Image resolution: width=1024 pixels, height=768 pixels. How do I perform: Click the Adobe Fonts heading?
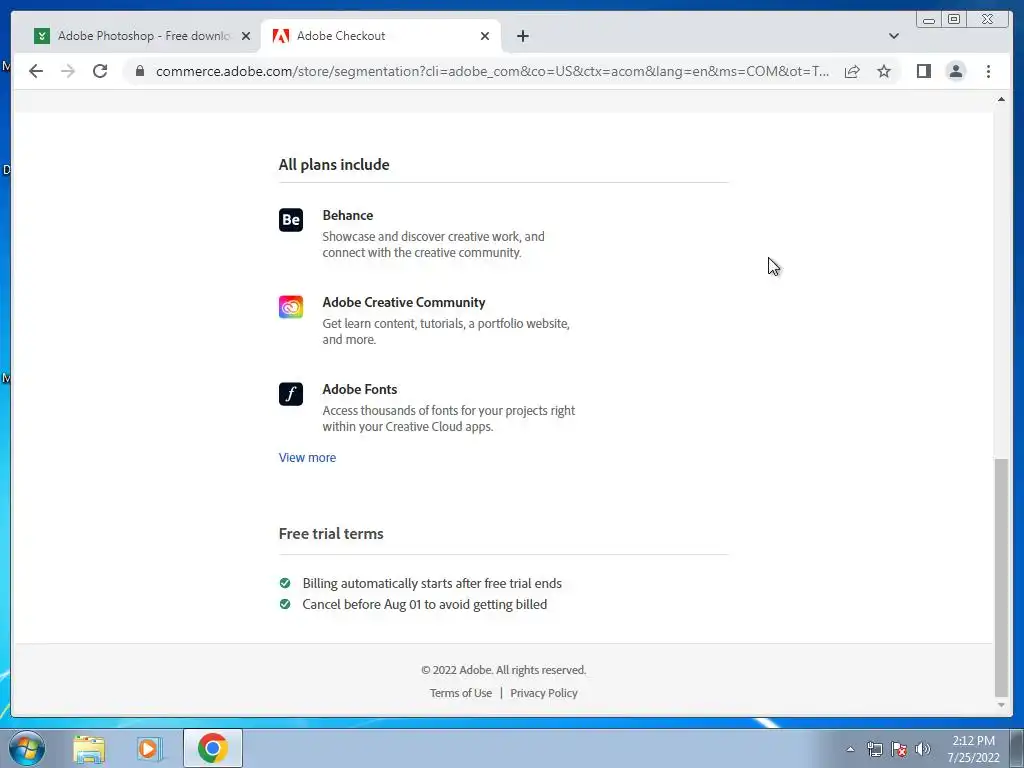tap(359, 389)
